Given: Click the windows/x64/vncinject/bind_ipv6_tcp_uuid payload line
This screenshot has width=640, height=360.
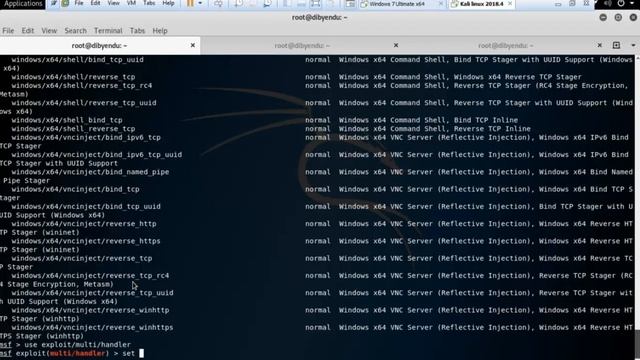Looking at the screenshot, I should (x=97, y=155).
